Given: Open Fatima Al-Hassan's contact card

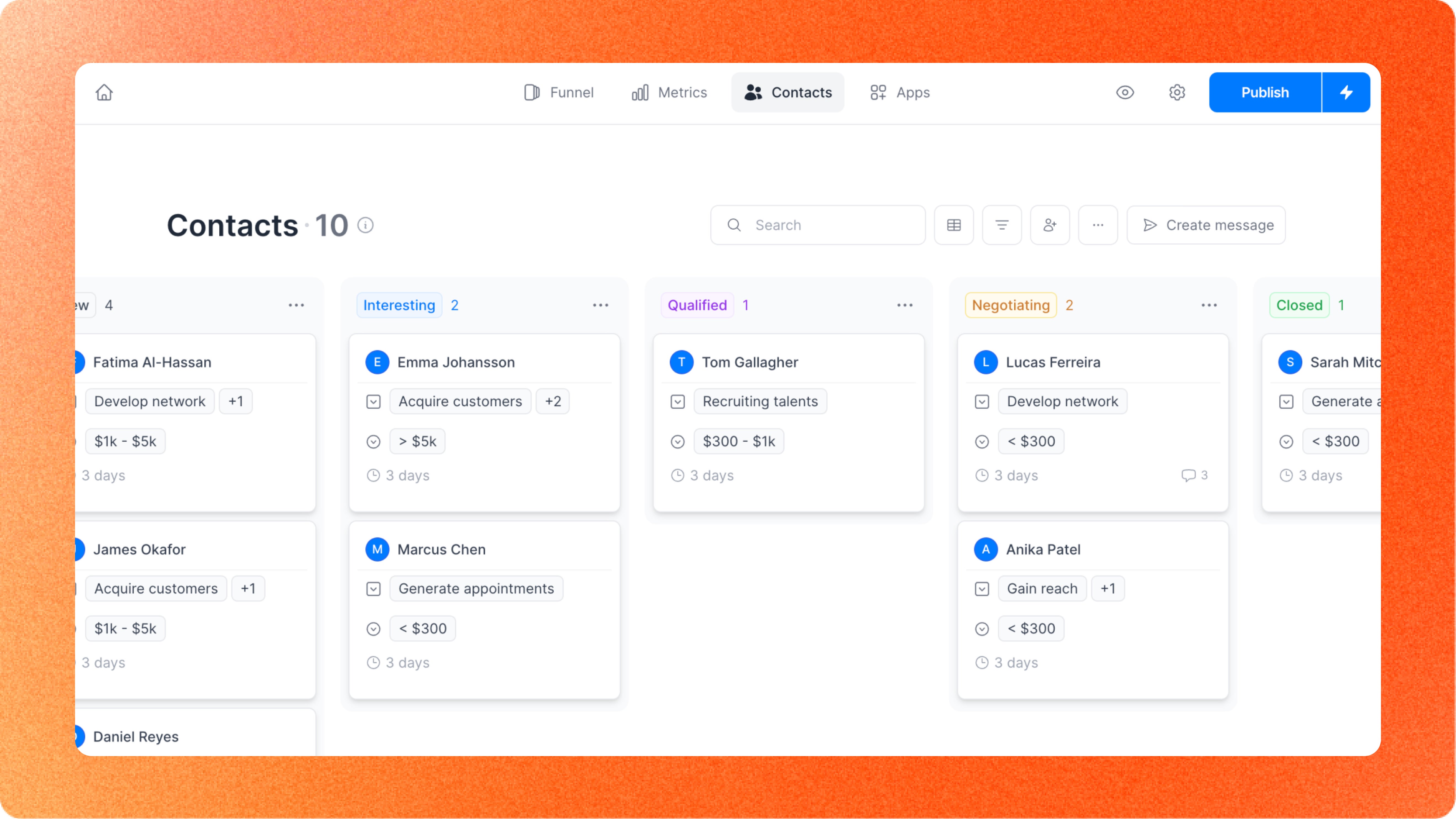Looking at the screenshot, I should [x=196, y=423].
